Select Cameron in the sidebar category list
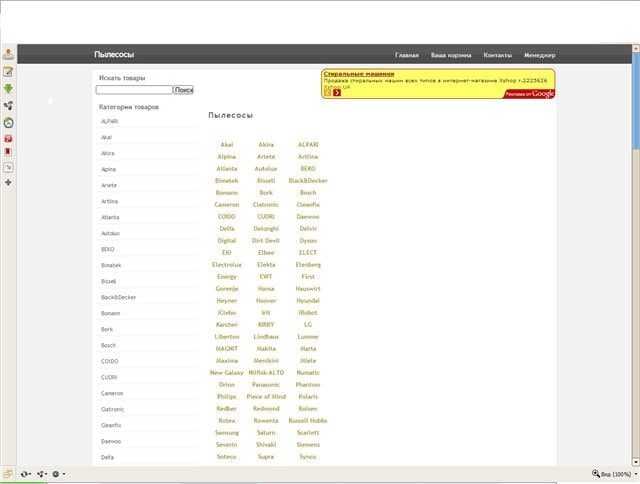640x484 pixels. pyautogui.click(x=112, y=393)
